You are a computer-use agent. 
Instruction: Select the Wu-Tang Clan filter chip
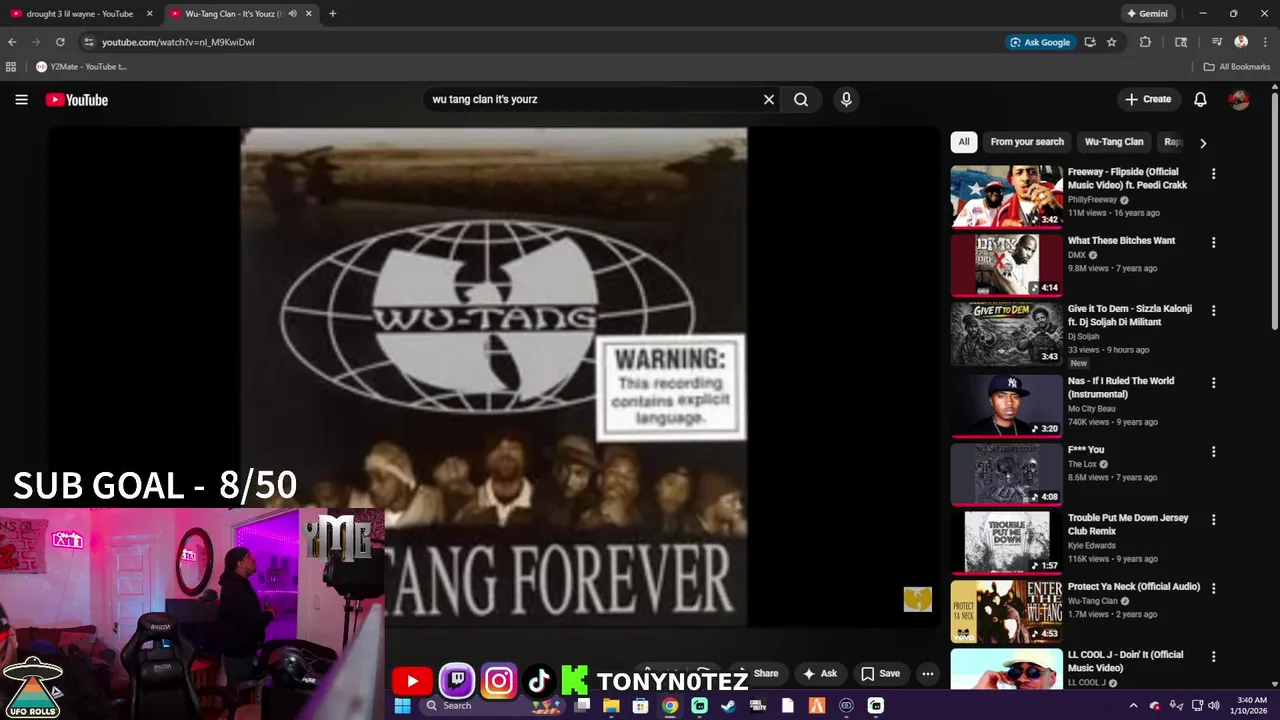(x=1114, y=142)
